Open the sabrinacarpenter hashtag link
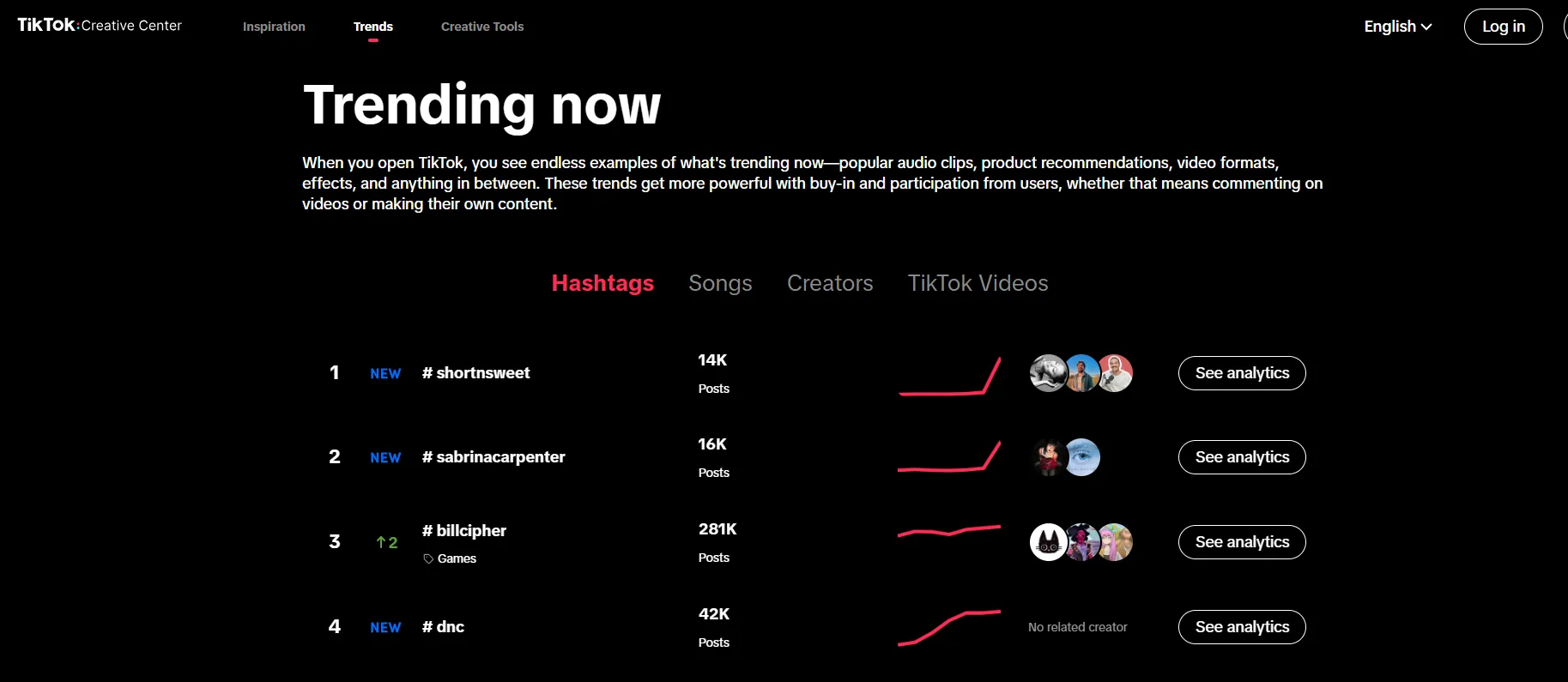Screen dimensions: 1568x682 (493, 457)
